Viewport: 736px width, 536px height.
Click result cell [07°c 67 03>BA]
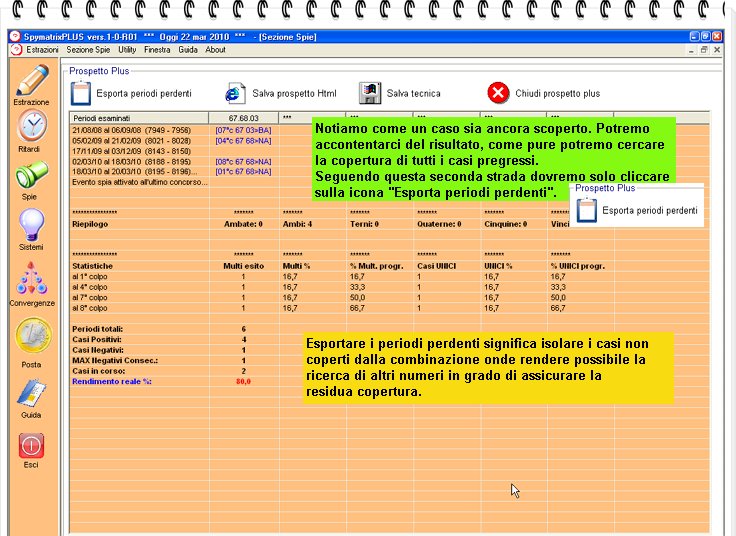pyautogui.click(x=243, y=130)
